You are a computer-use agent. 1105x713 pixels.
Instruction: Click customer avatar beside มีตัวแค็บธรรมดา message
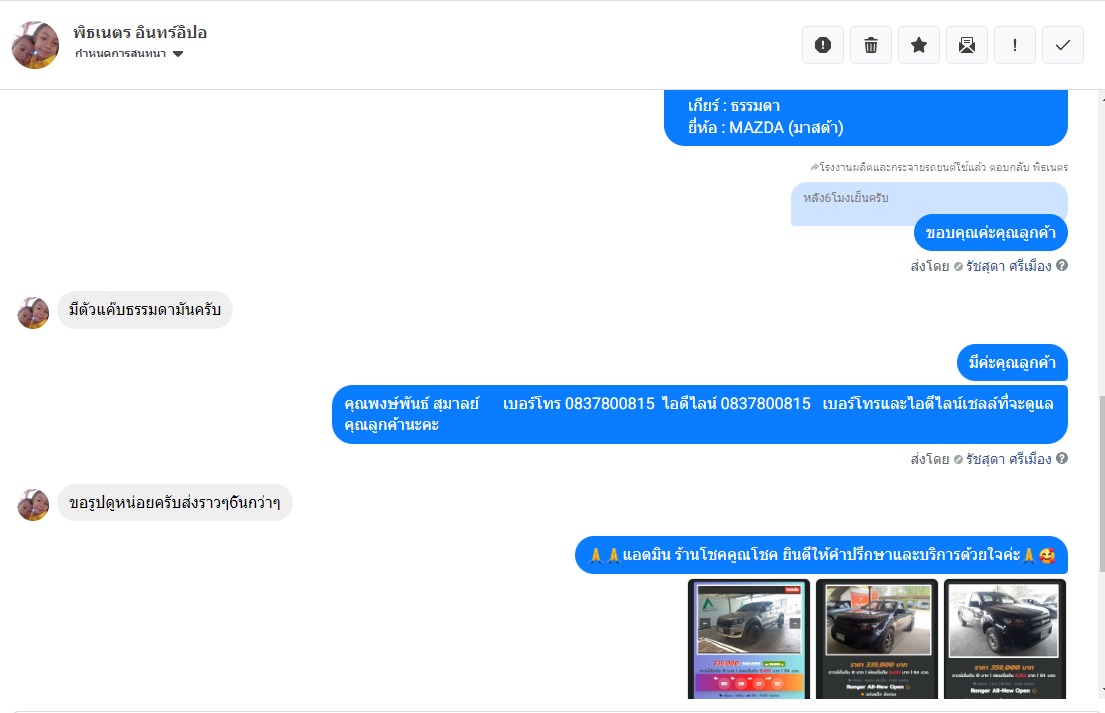(x=33, y=313)
